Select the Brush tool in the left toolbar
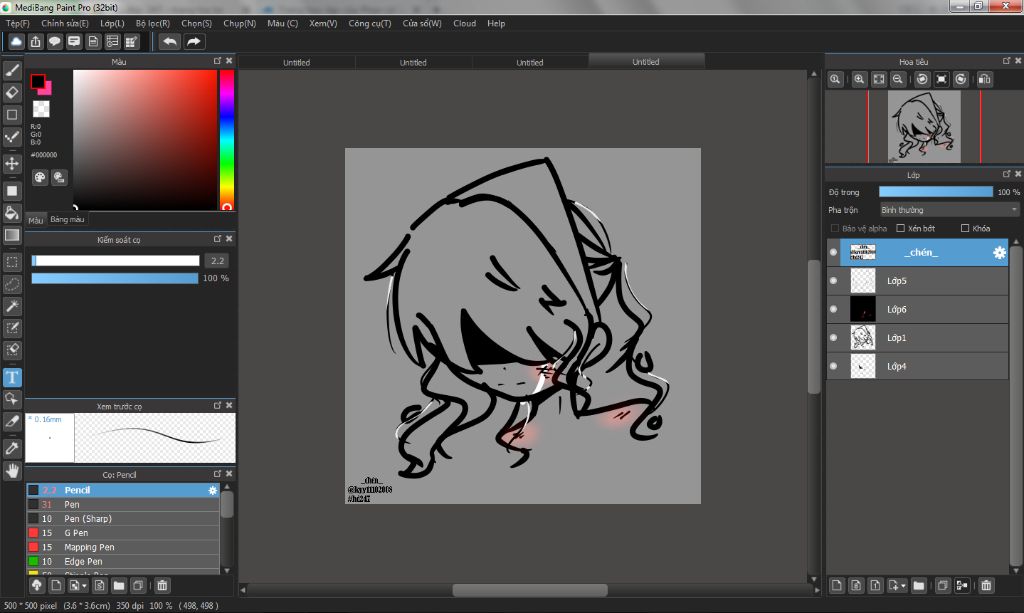This screenshot has height=613, width=1024. pyautogui.click(x=12, y=70)
